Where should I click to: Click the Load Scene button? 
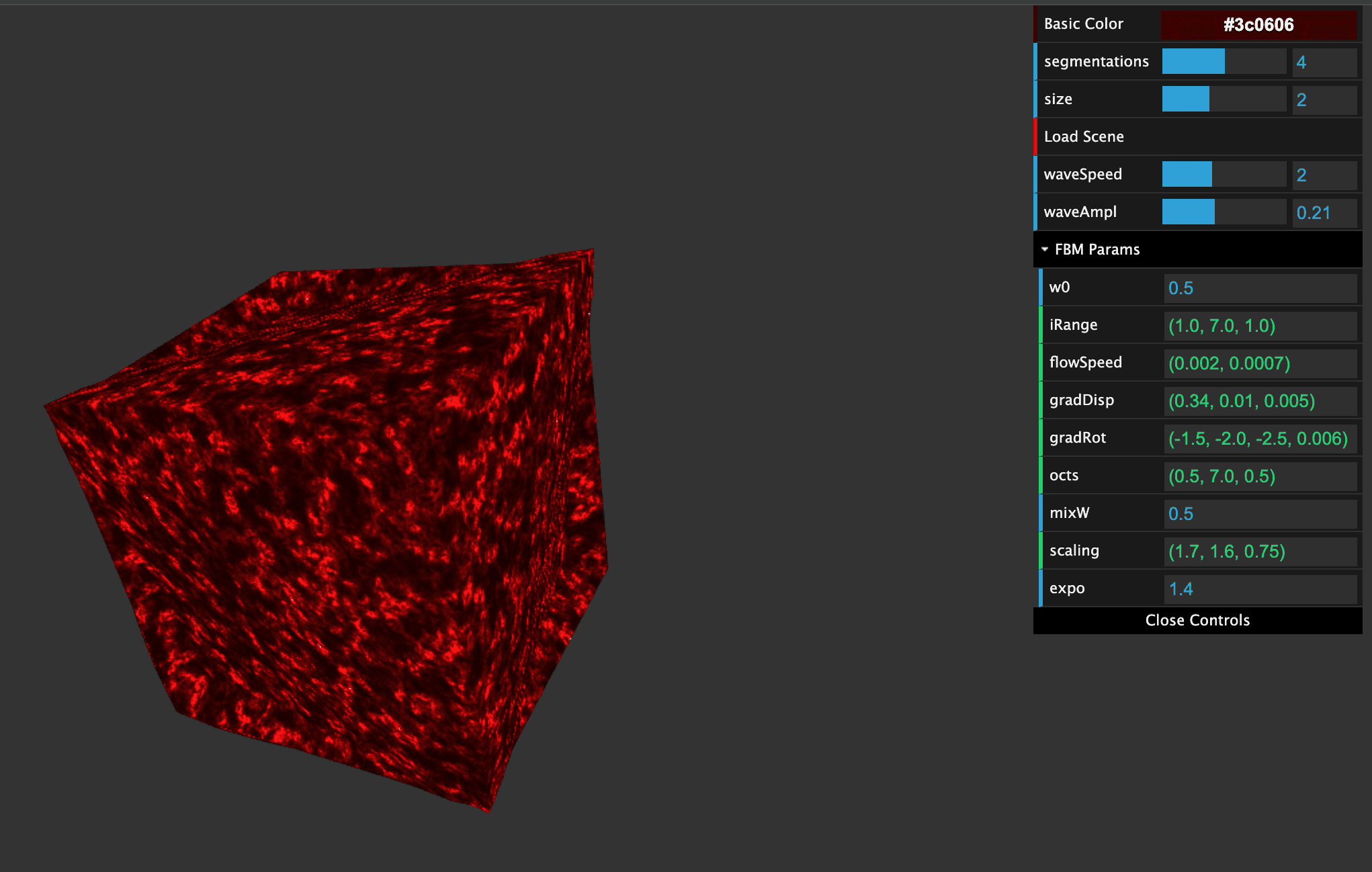pyautogui.click(x=1198, y=137)
